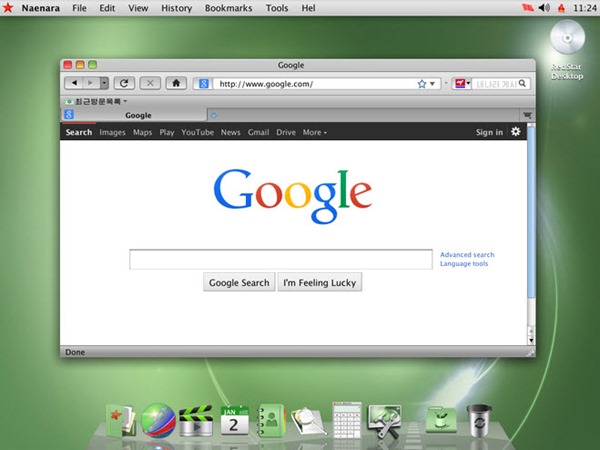Open the Advanced search link
600x450 pixels.
(x=467, y=254)
